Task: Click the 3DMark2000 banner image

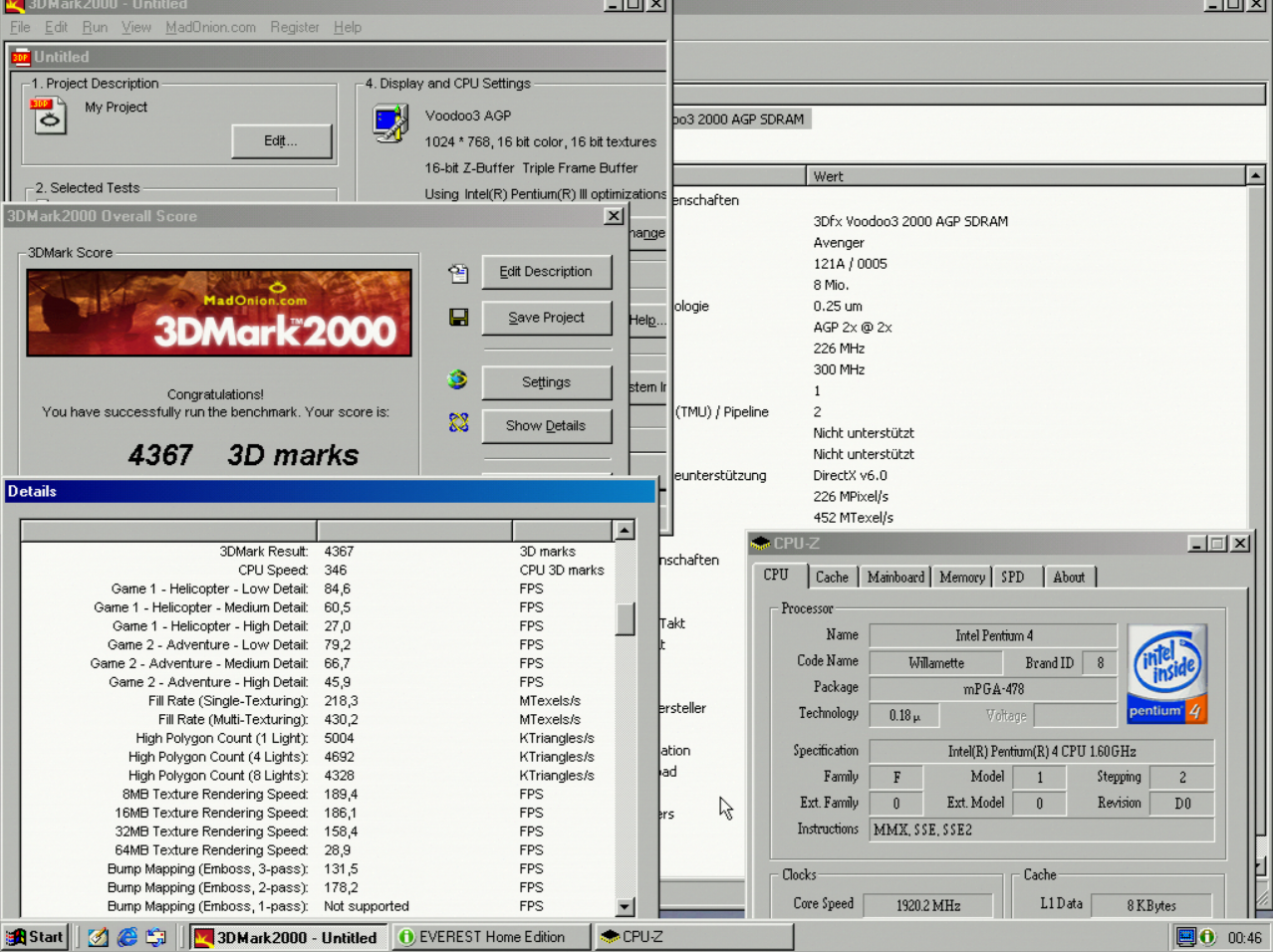Action: [x=219, y=313]
